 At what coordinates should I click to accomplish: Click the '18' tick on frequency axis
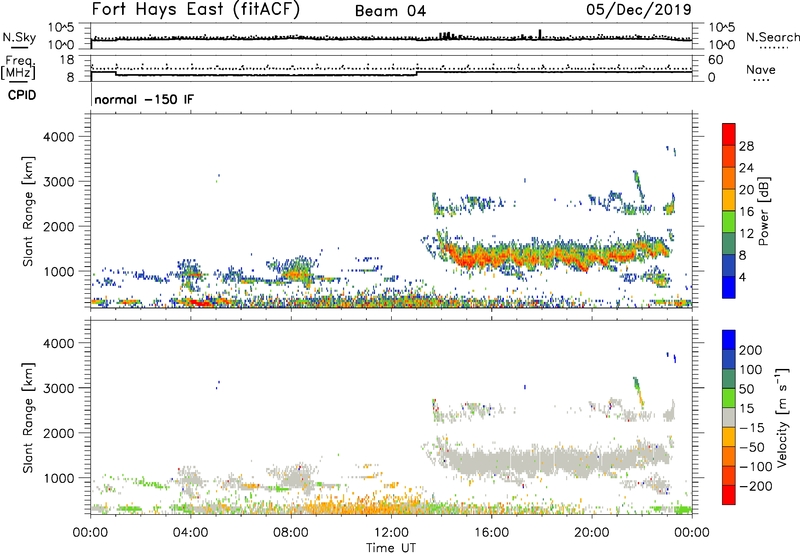point(67,60)
